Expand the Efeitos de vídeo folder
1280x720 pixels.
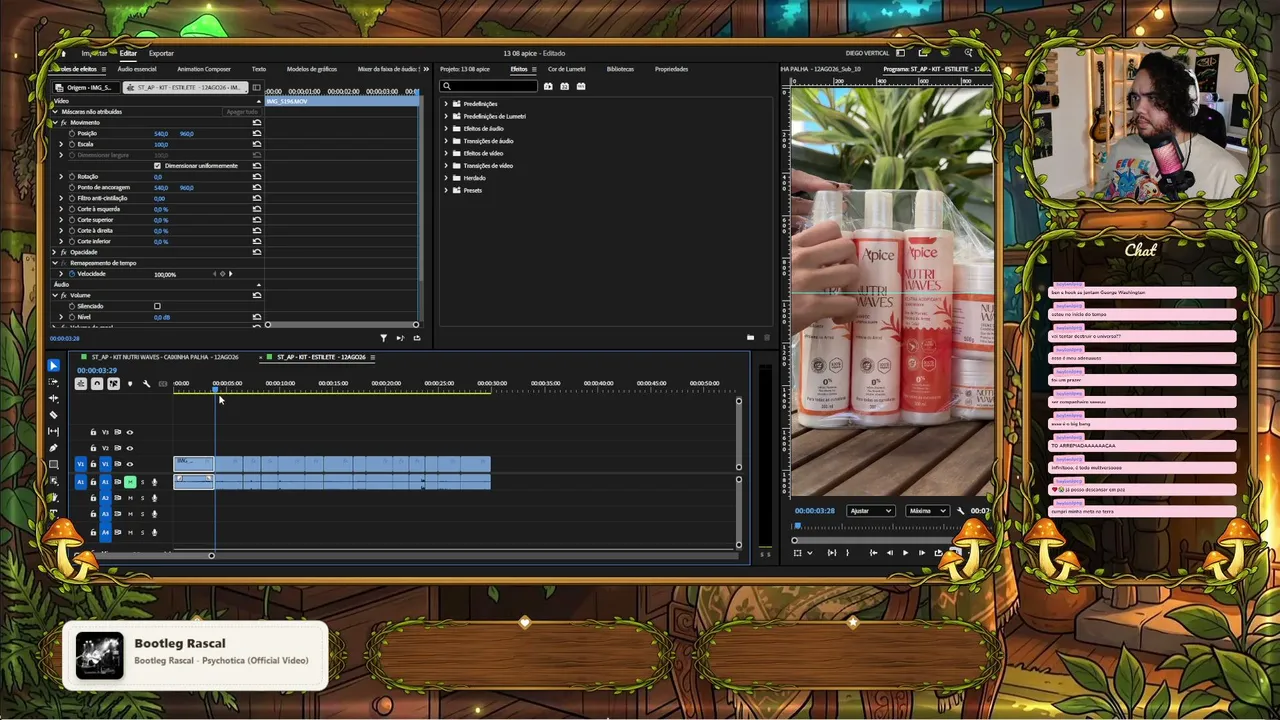pos(447,153)
